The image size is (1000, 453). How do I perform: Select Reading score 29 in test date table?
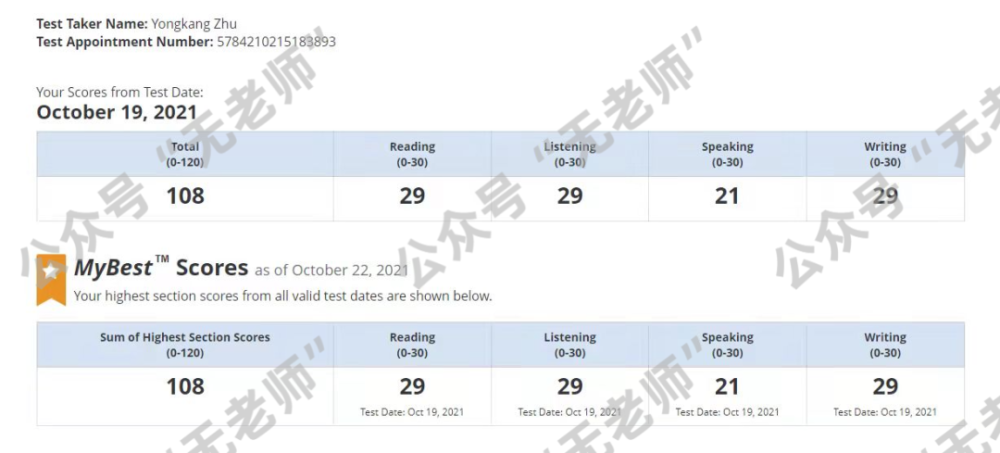[x=412, y=196]
